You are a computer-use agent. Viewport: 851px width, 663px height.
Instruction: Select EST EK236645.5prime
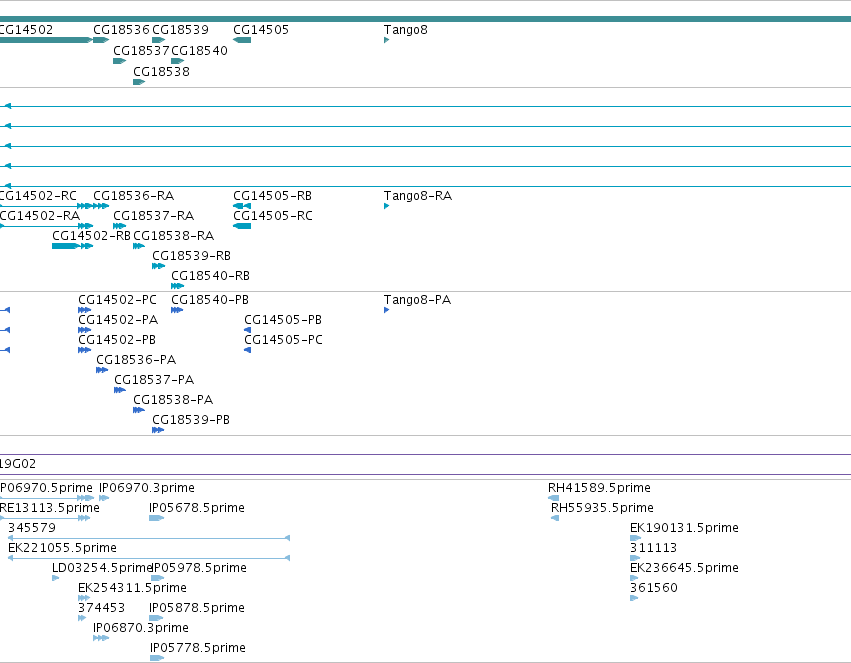tap(684, 568)
